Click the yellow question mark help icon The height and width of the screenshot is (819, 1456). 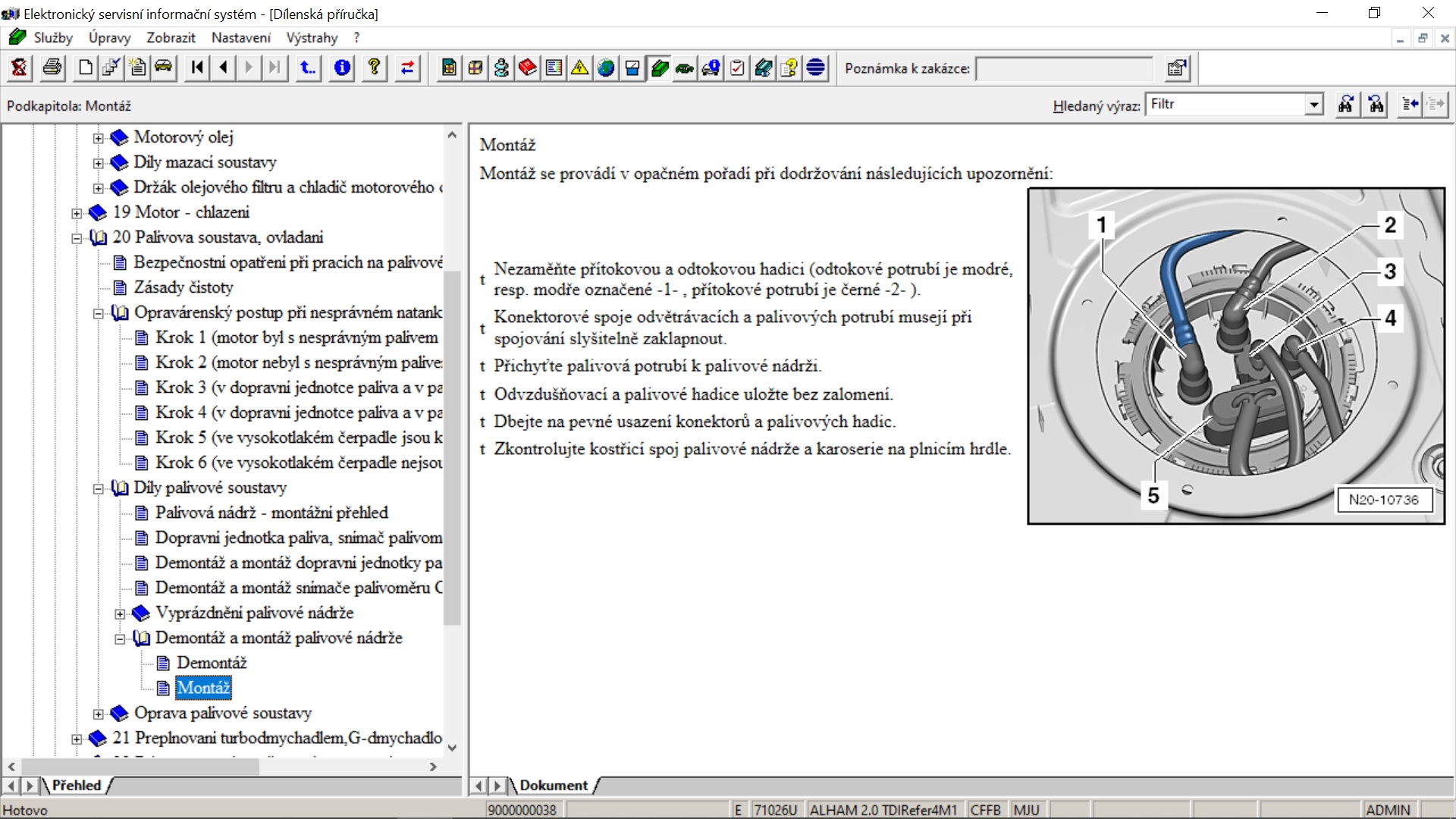374,68
